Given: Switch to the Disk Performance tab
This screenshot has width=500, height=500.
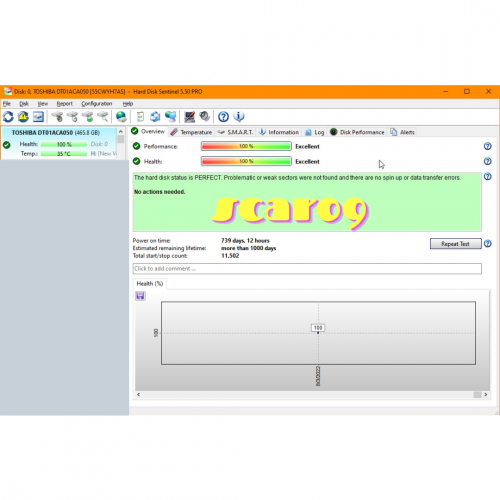Looking at the screenshot, I should click(x=357, y=132).
